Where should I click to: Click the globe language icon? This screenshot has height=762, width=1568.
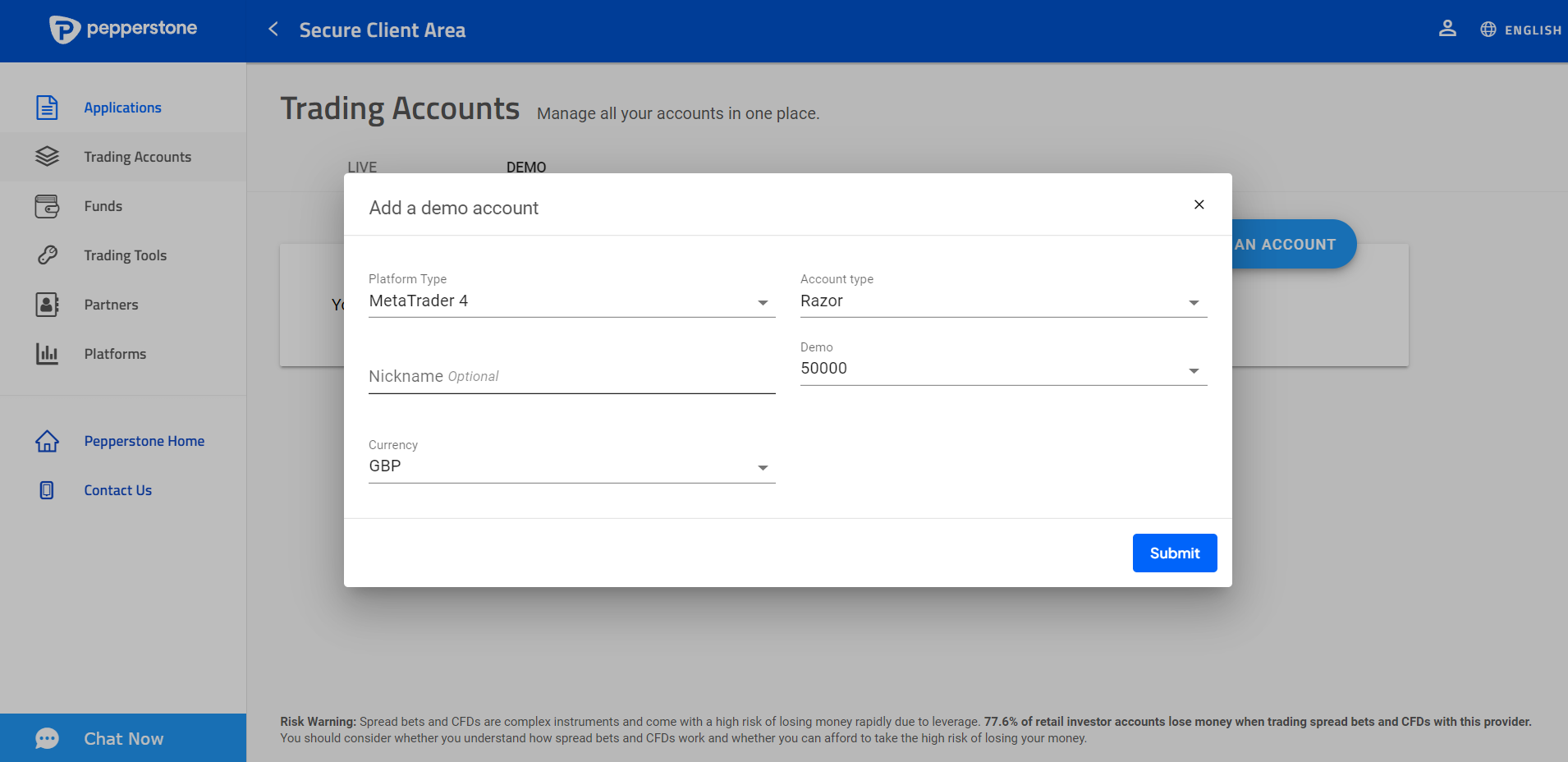[1488, 30]
